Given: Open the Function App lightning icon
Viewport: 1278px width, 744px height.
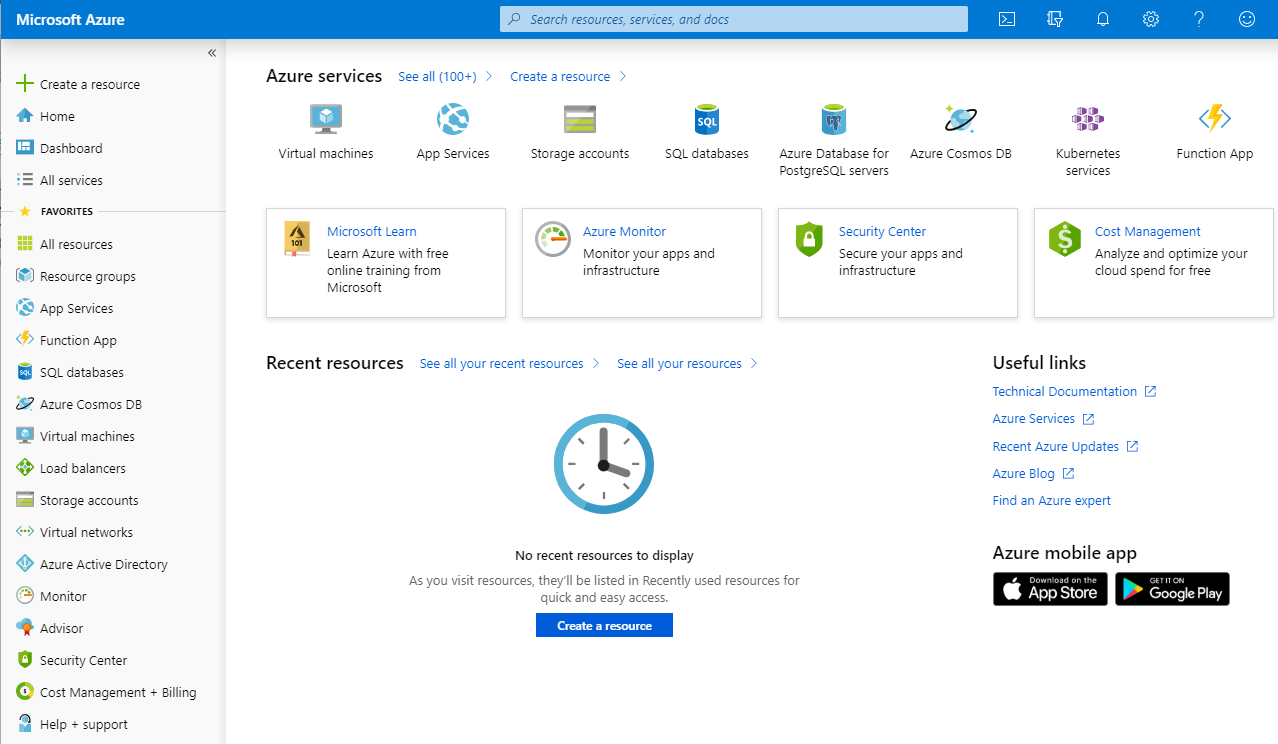Looking at the screenshot, I should [1214, 120].
